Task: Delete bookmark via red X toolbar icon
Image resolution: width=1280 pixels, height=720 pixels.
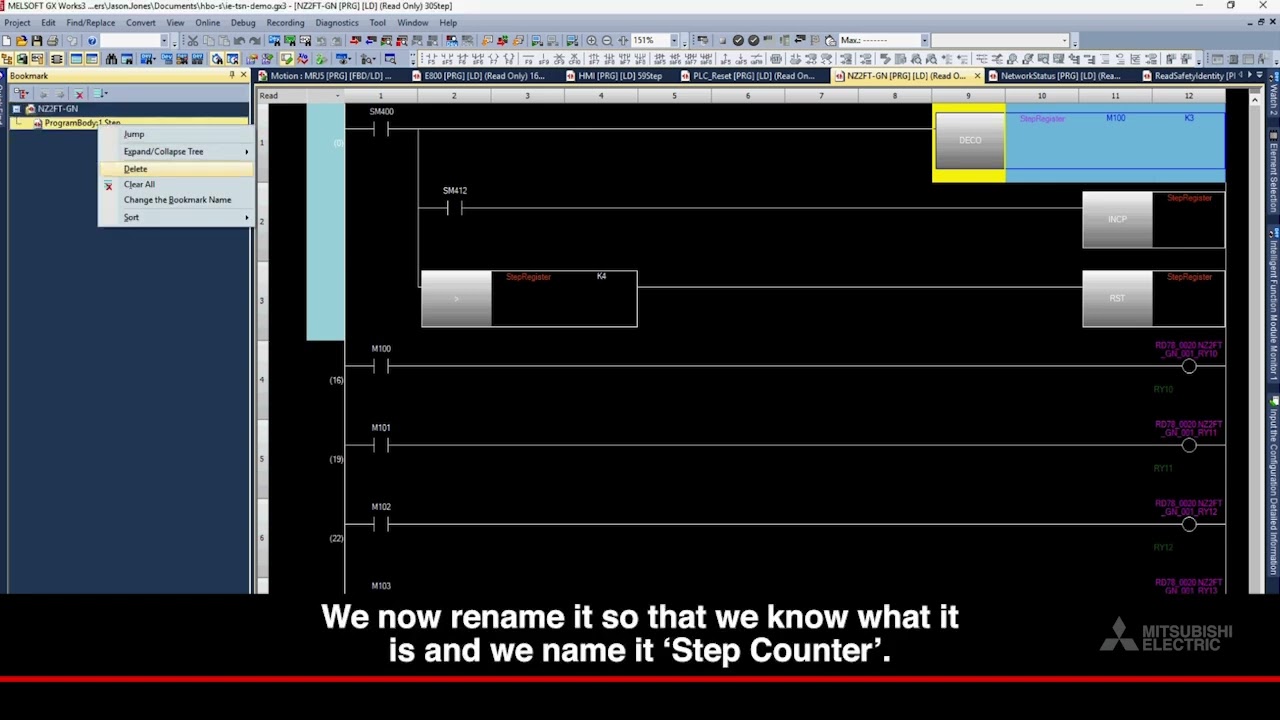Action: tap(80, 94)
